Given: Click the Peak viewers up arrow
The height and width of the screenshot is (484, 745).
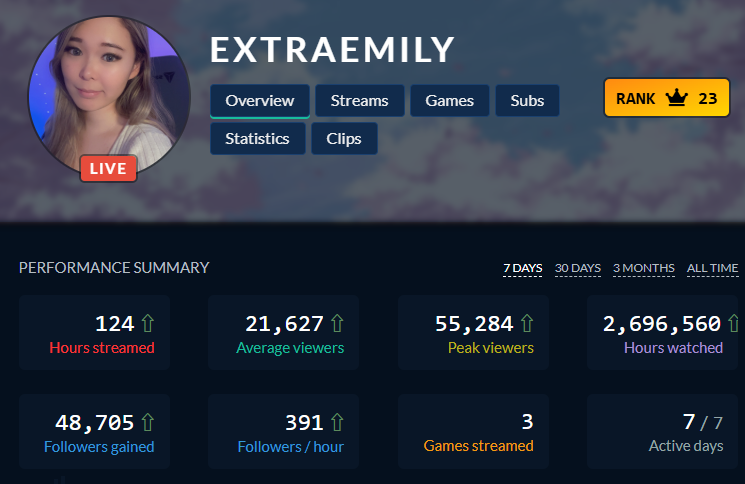Looking at the screenshot, I should (x=527, y=323).
